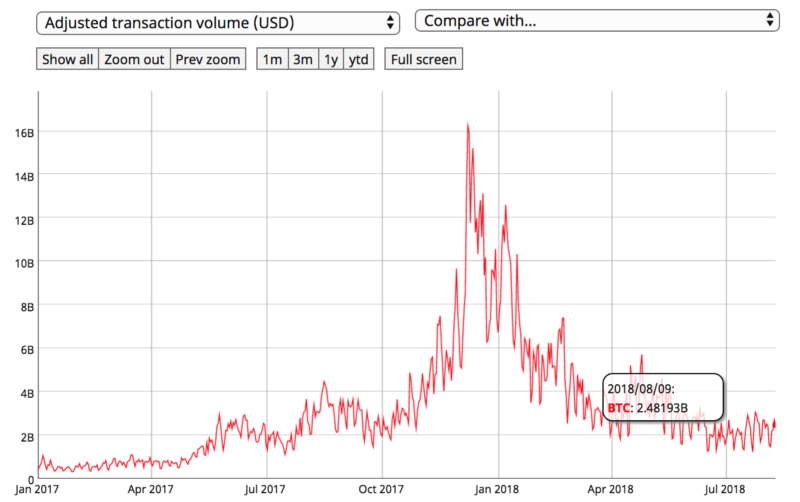Open the chart in Full screen
Viewport: 800px width, 502px height.
tap(423, 59)
